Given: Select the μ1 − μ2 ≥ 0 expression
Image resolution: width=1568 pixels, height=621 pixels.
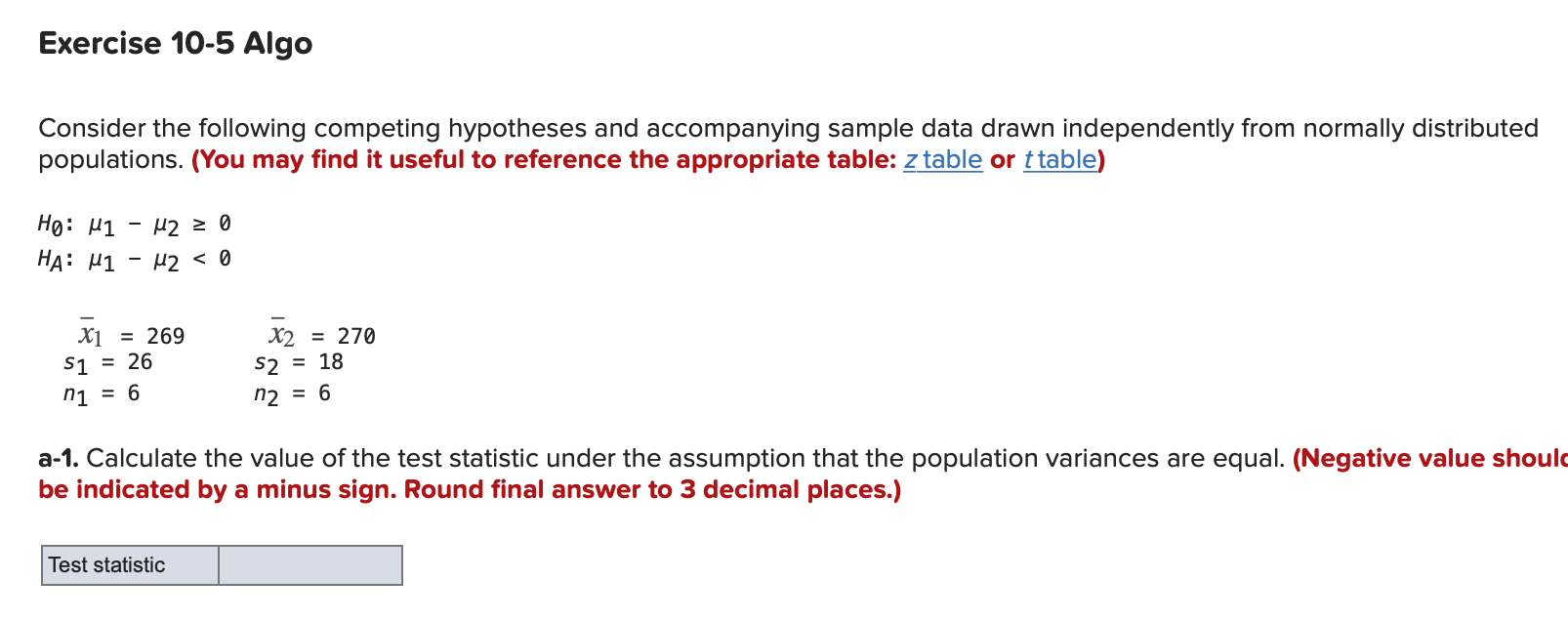Looking at the screenshot, I should 159,223.
